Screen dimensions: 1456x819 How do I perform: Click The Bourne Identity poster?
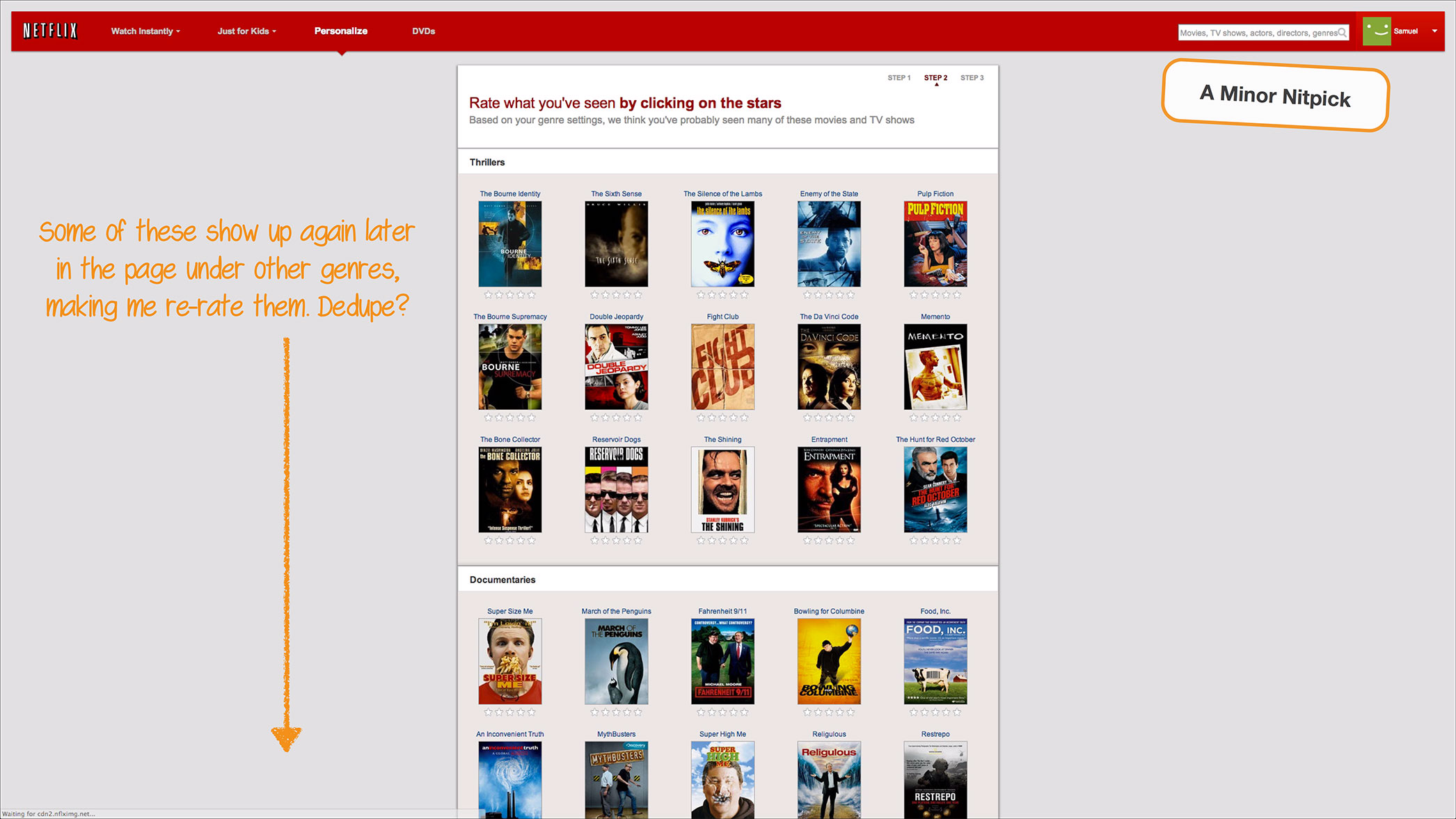tap(510, 244)
